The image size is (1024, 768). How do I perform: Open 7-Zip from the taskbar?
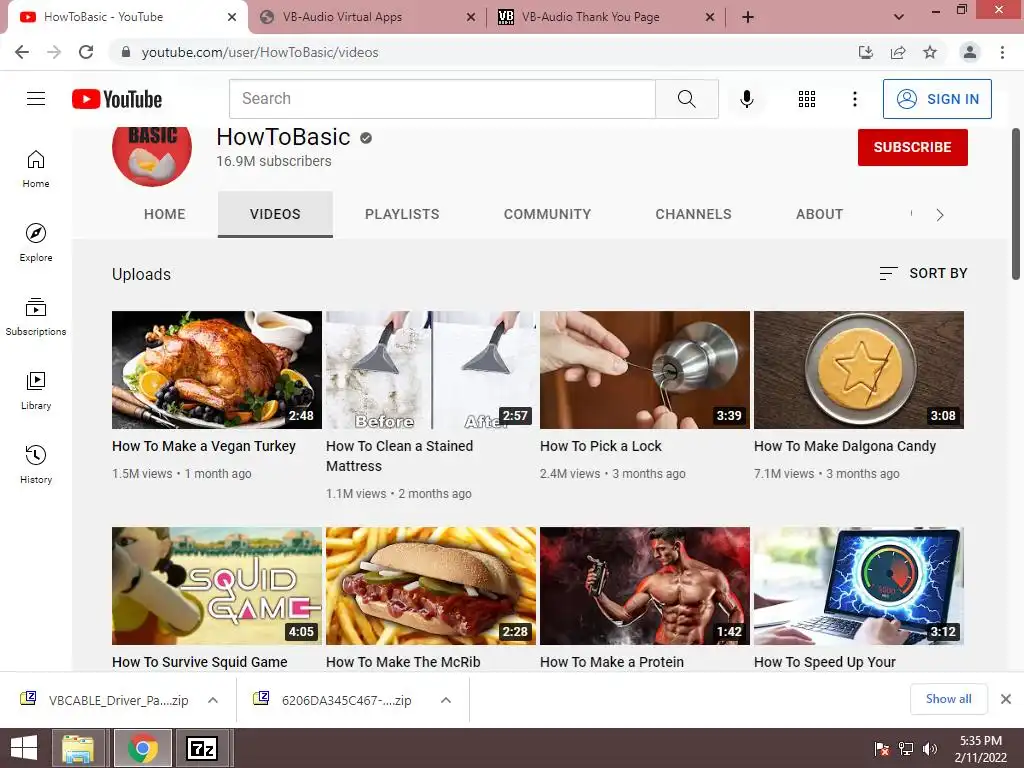pos(202,748)
